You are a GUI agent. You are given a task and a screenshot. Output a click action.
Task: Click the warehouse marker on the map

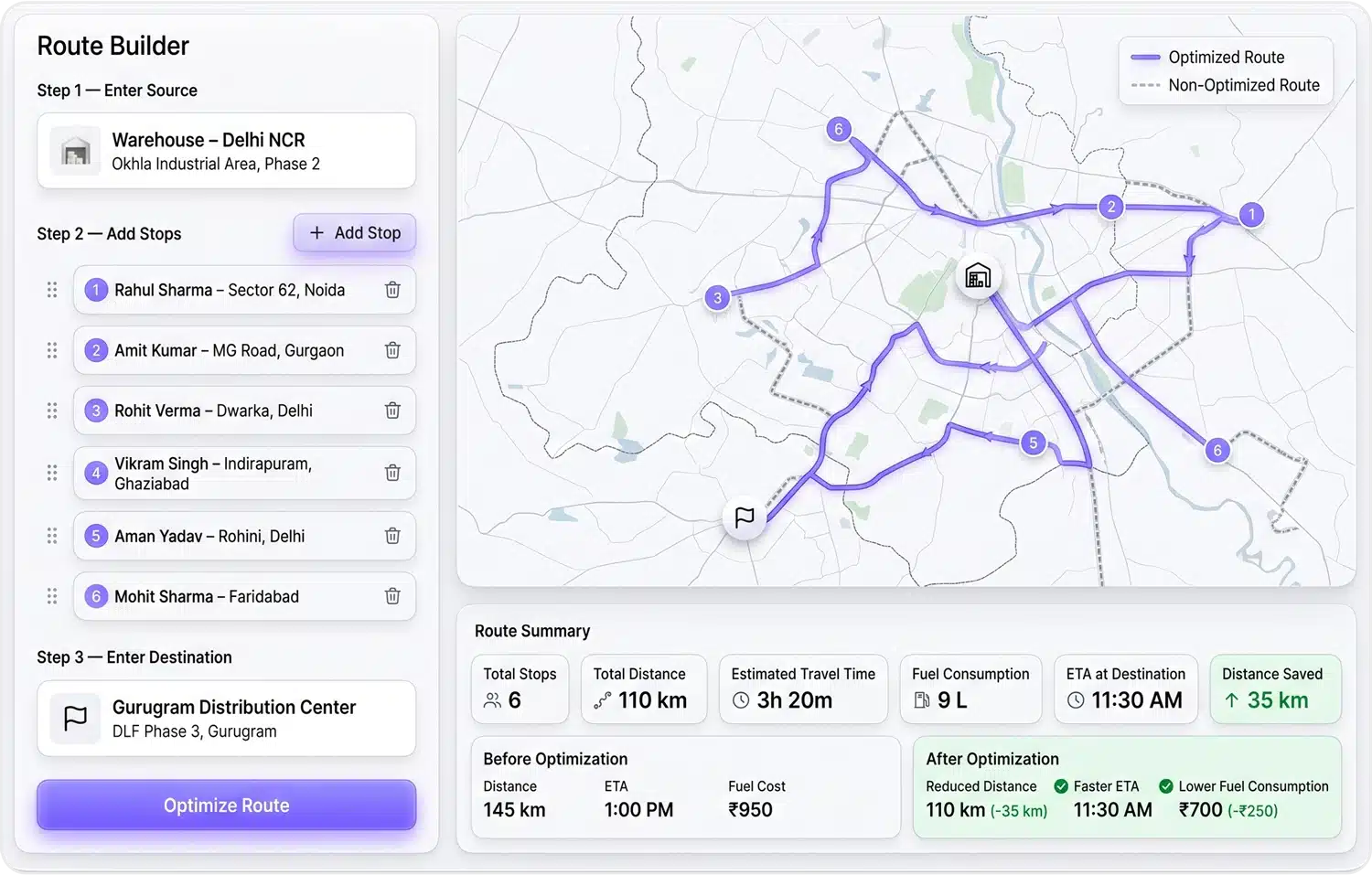tap(978, 276)
